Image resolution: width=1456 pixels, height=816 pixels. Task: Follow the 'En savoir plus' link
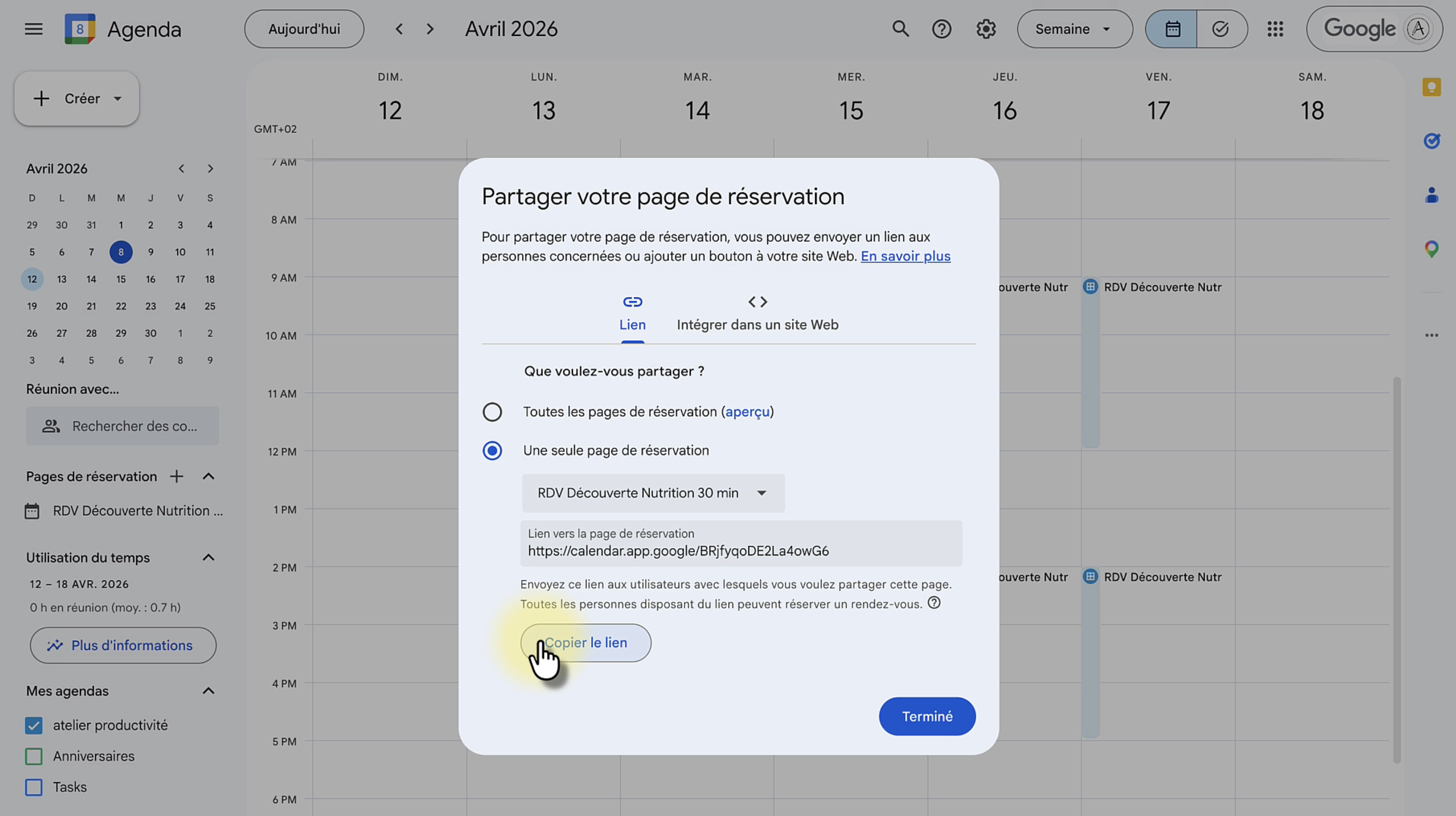[x=905, y=256]
